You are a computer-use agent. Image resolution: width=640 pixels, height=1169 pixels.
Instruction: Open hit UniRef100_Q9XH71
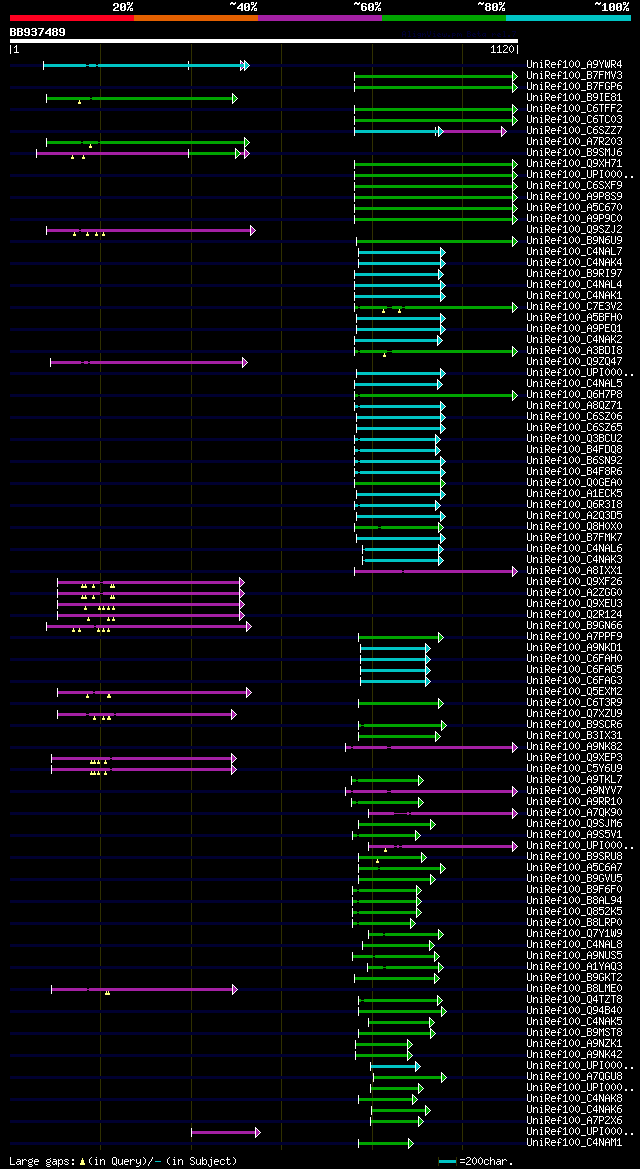(x=574, y=164)
